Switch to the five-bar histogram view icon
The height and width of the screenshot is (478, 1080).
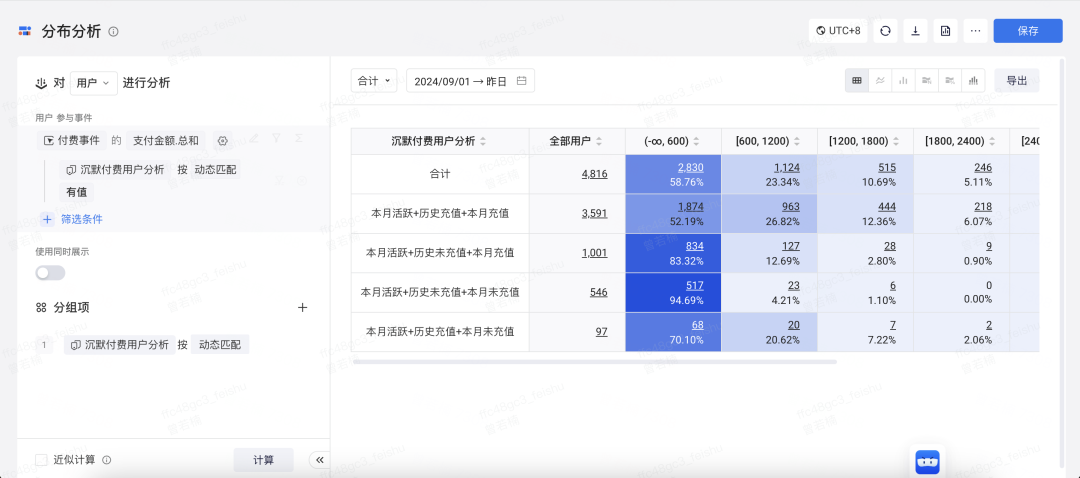[973, 81]
